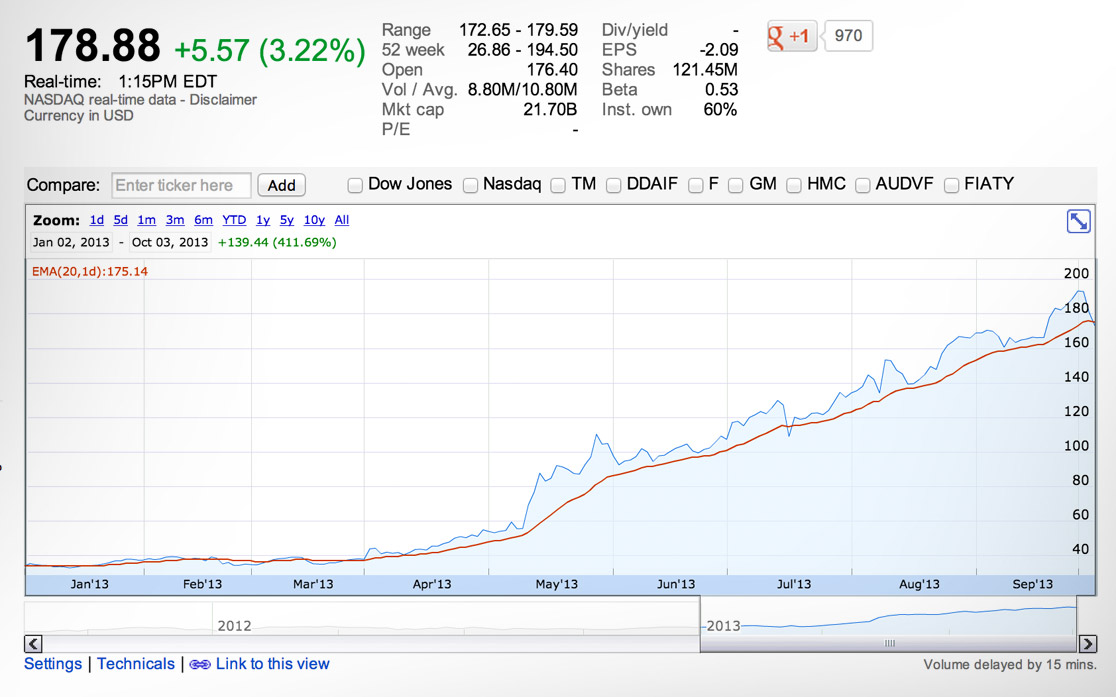Click the Vol / Avg. value 8.80M/10.80M
This screenshot has width=1116, height=697.
[x=522, y=90]
